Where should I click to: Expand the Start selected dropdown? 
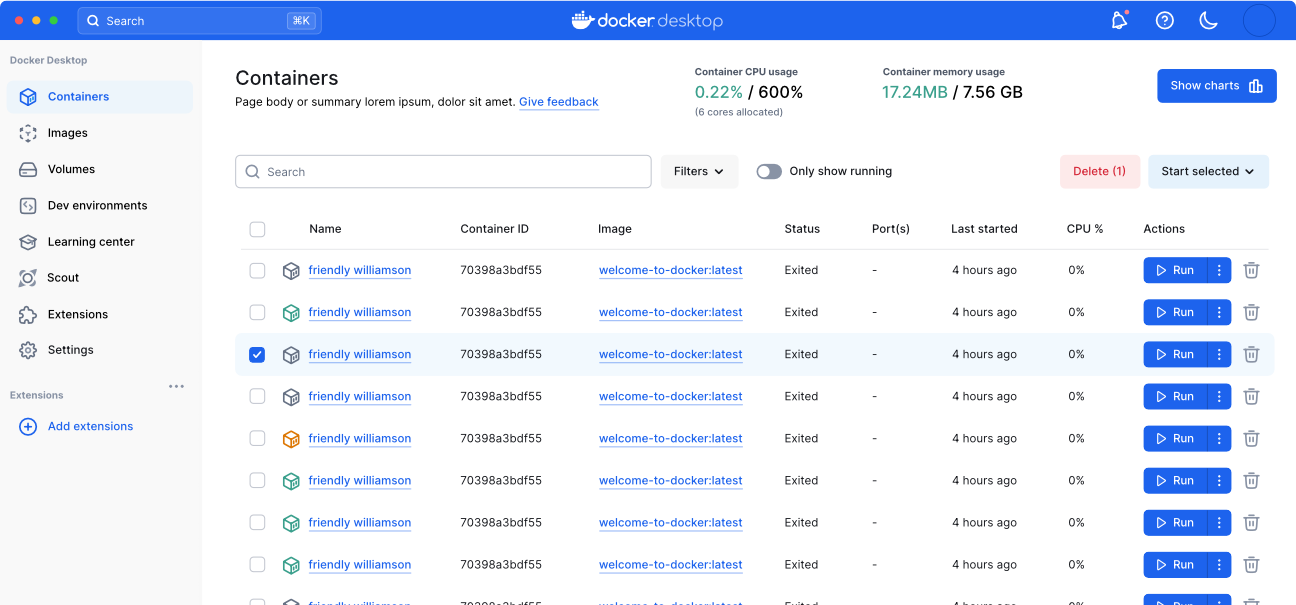pyautogui.click(x=1207, y=172)
